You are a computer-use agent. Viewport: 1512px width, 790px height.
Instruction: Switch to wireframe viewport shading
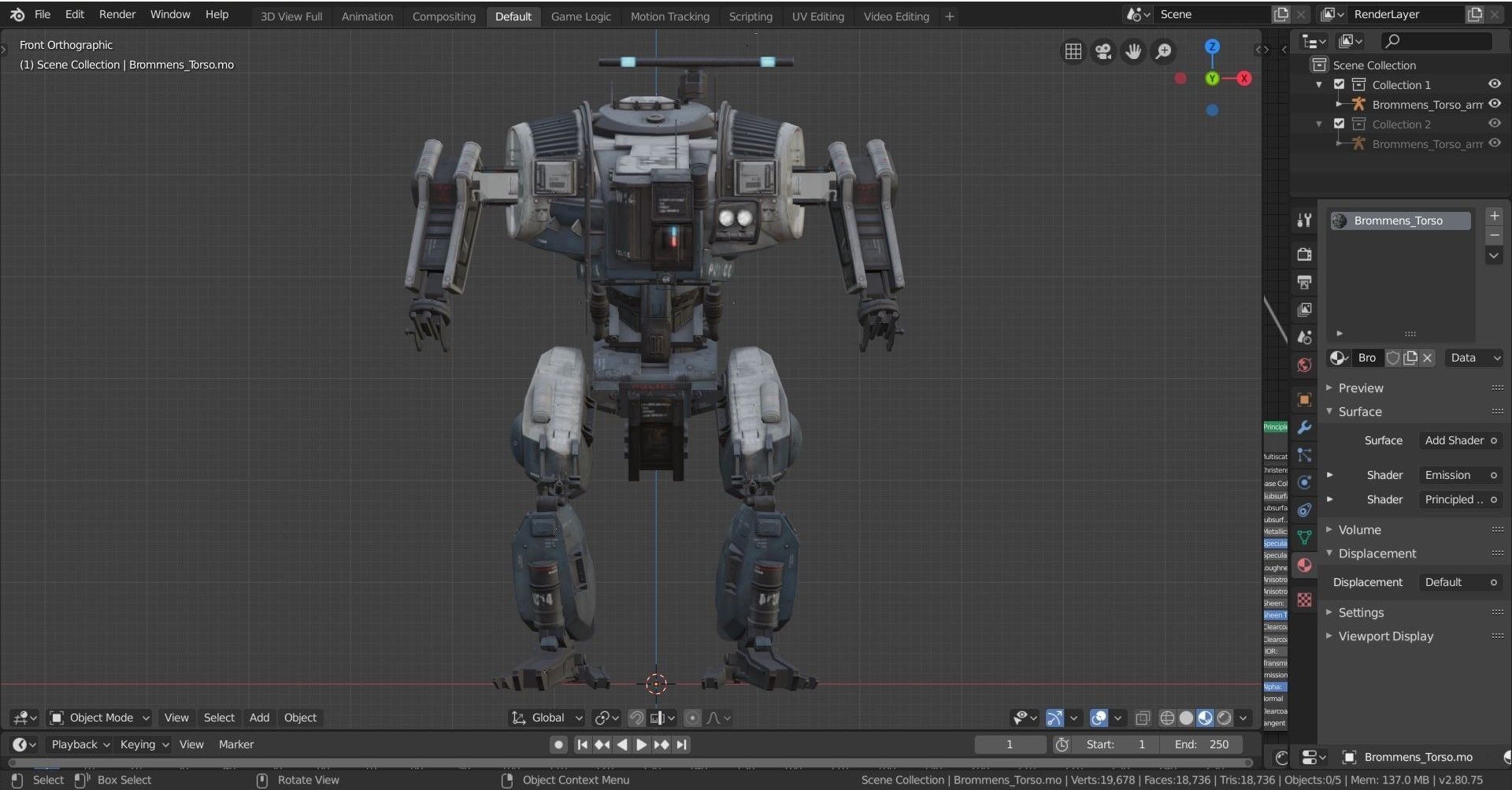click(1167, 718)
